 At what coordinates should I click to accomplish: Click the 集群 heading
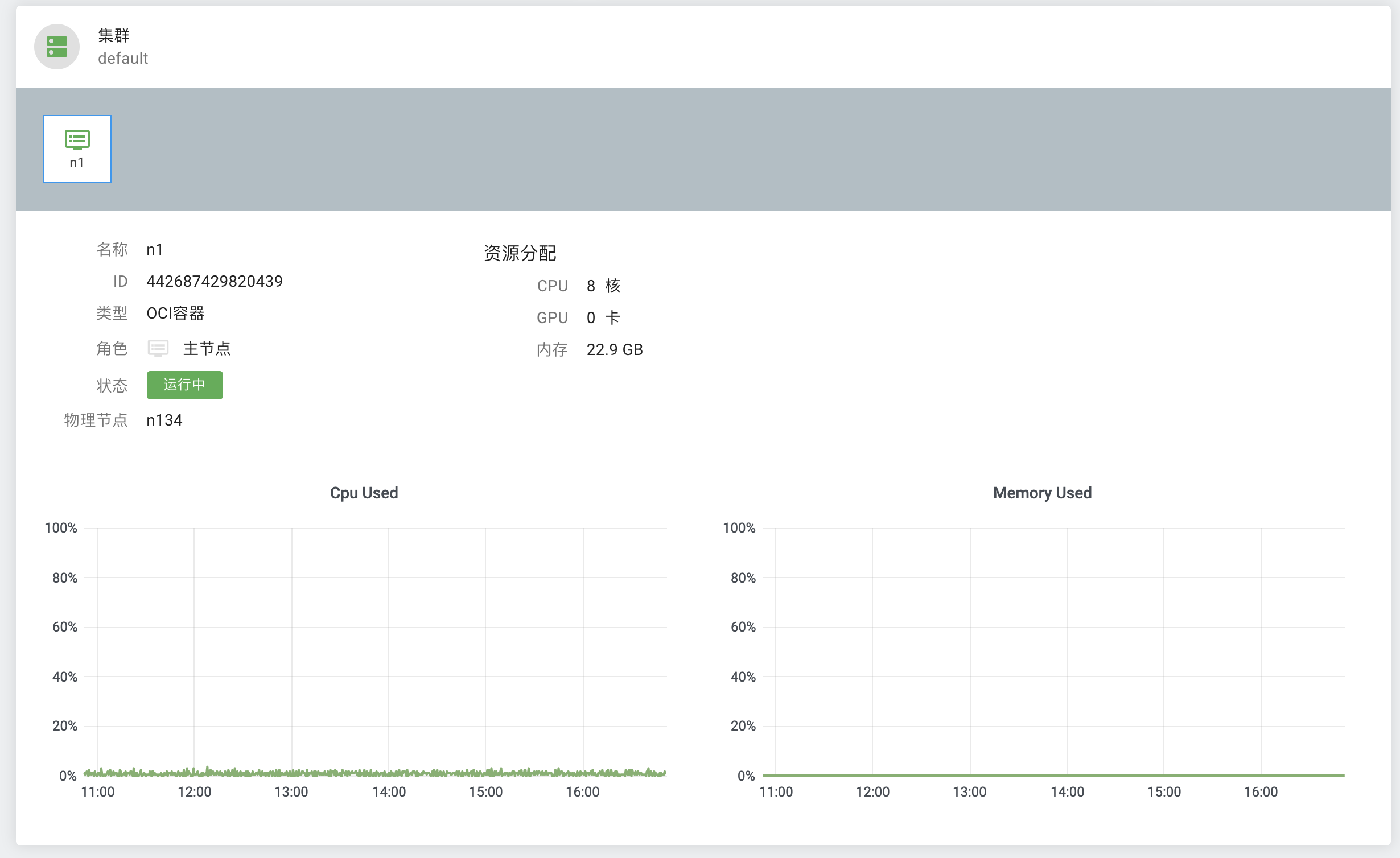pyautogui.click(x=114, y=35)
